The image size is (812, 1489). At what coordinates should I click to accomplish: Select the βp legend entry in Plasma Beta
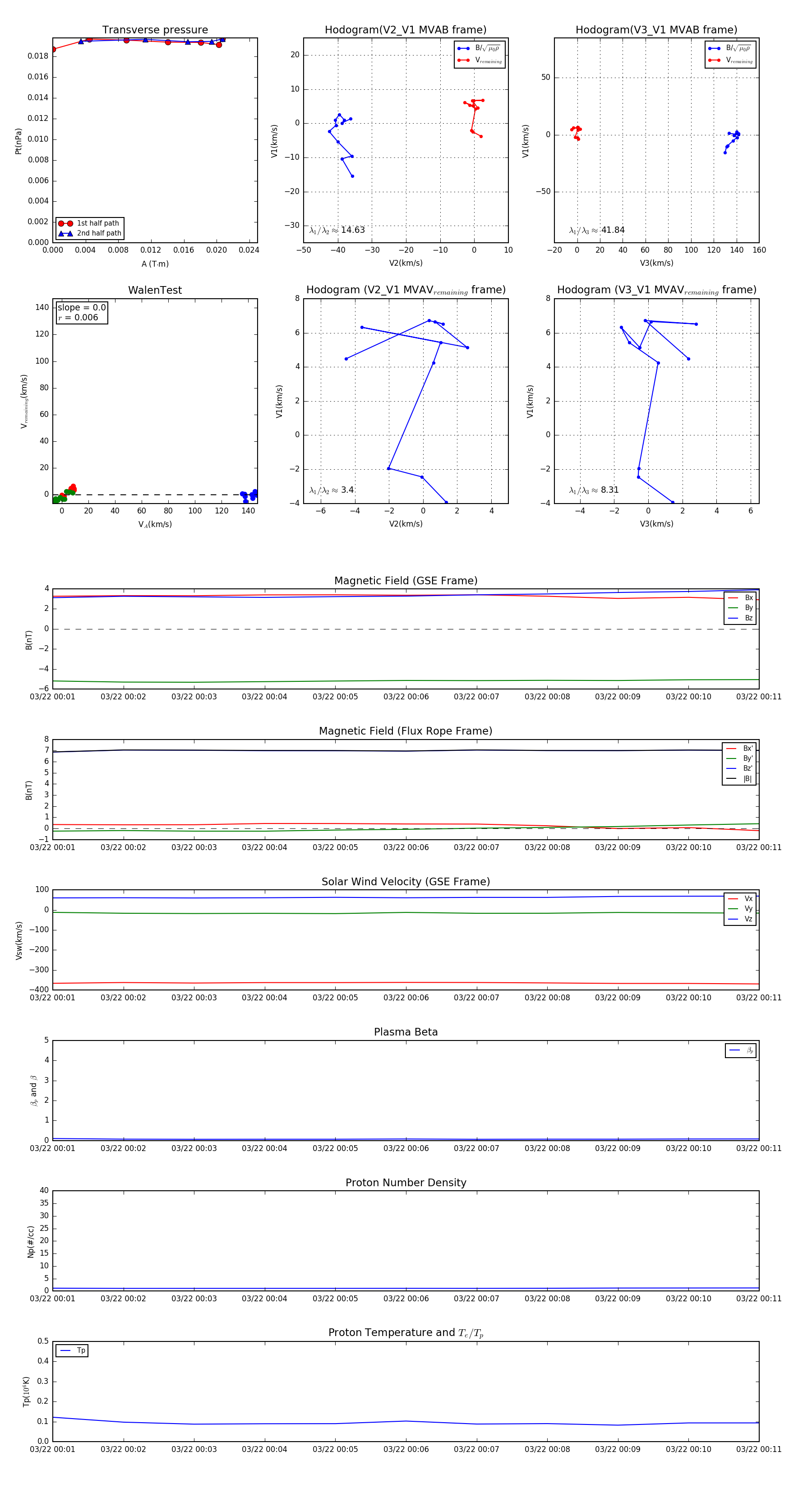tap(741, 1050)
